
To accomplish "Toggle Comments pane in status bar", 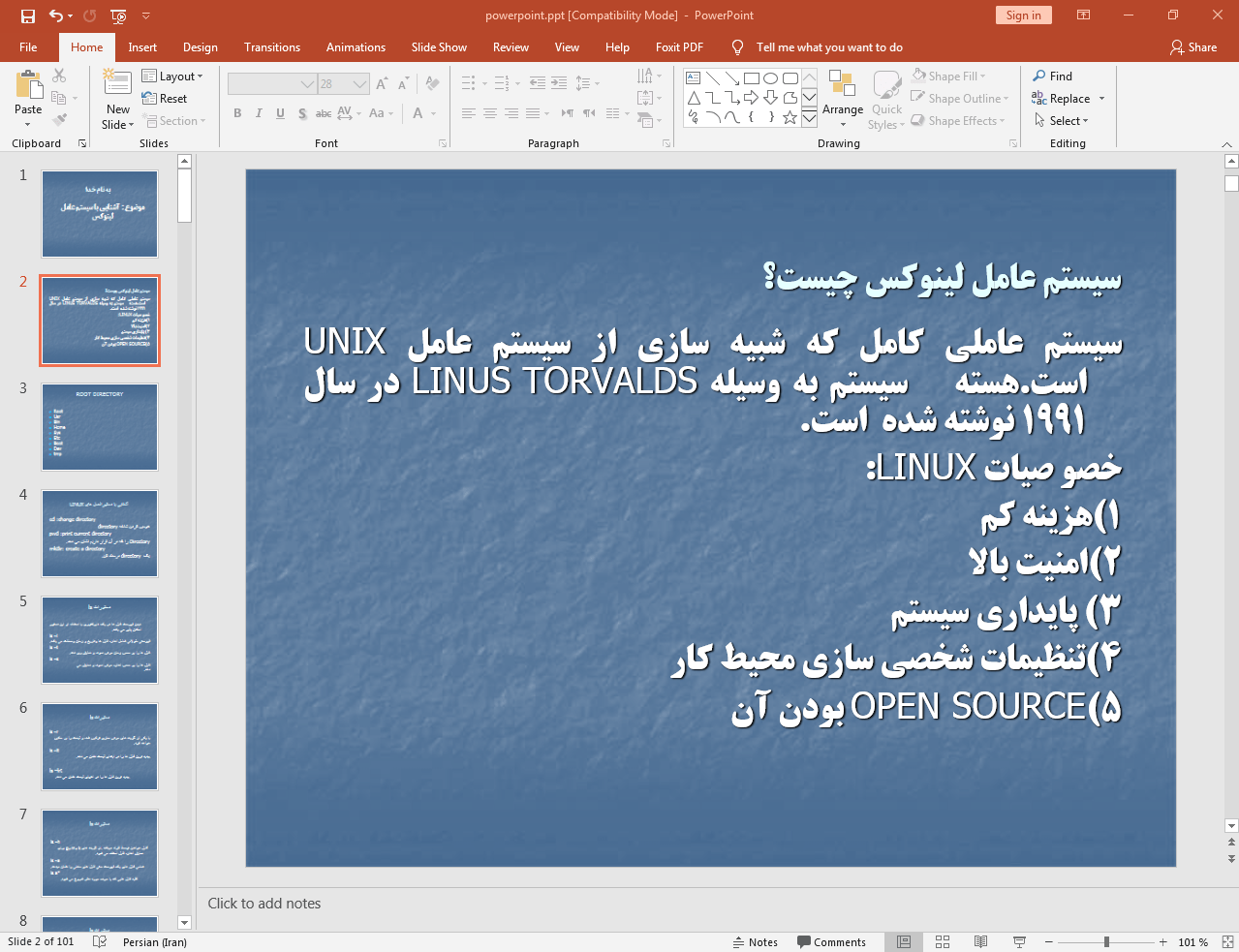I will (x=831, y=942).
